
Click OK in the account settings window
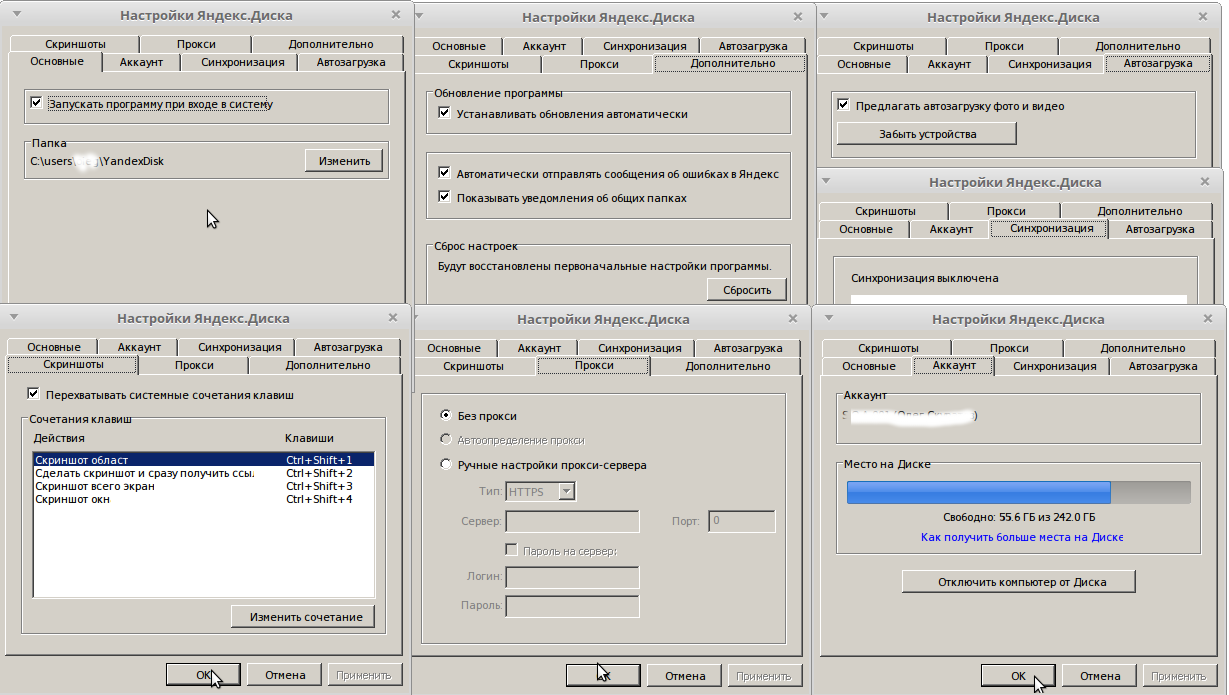[1017, 676]
